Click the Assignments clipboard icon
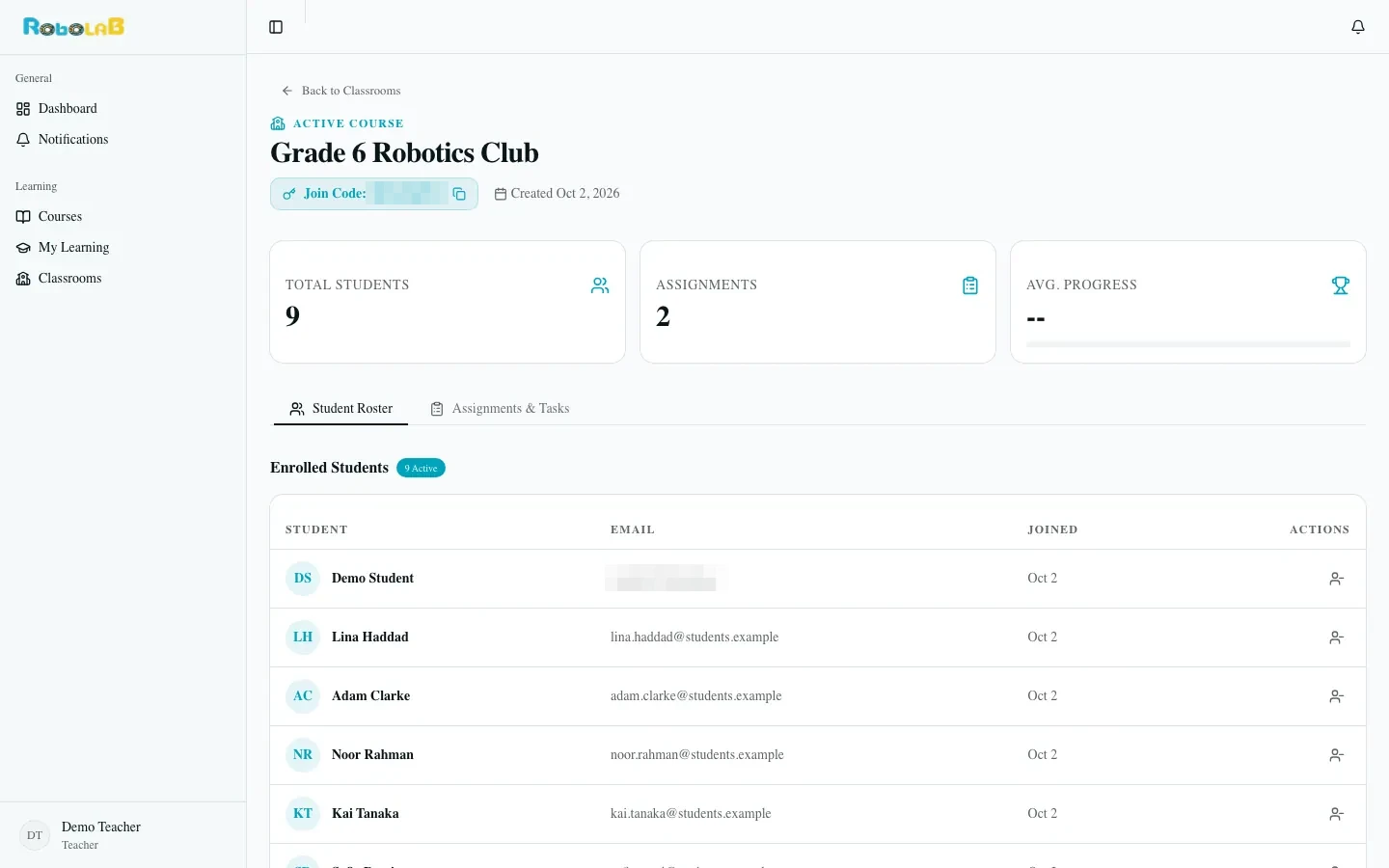1389x868 pixels. (x=970, y=285)
